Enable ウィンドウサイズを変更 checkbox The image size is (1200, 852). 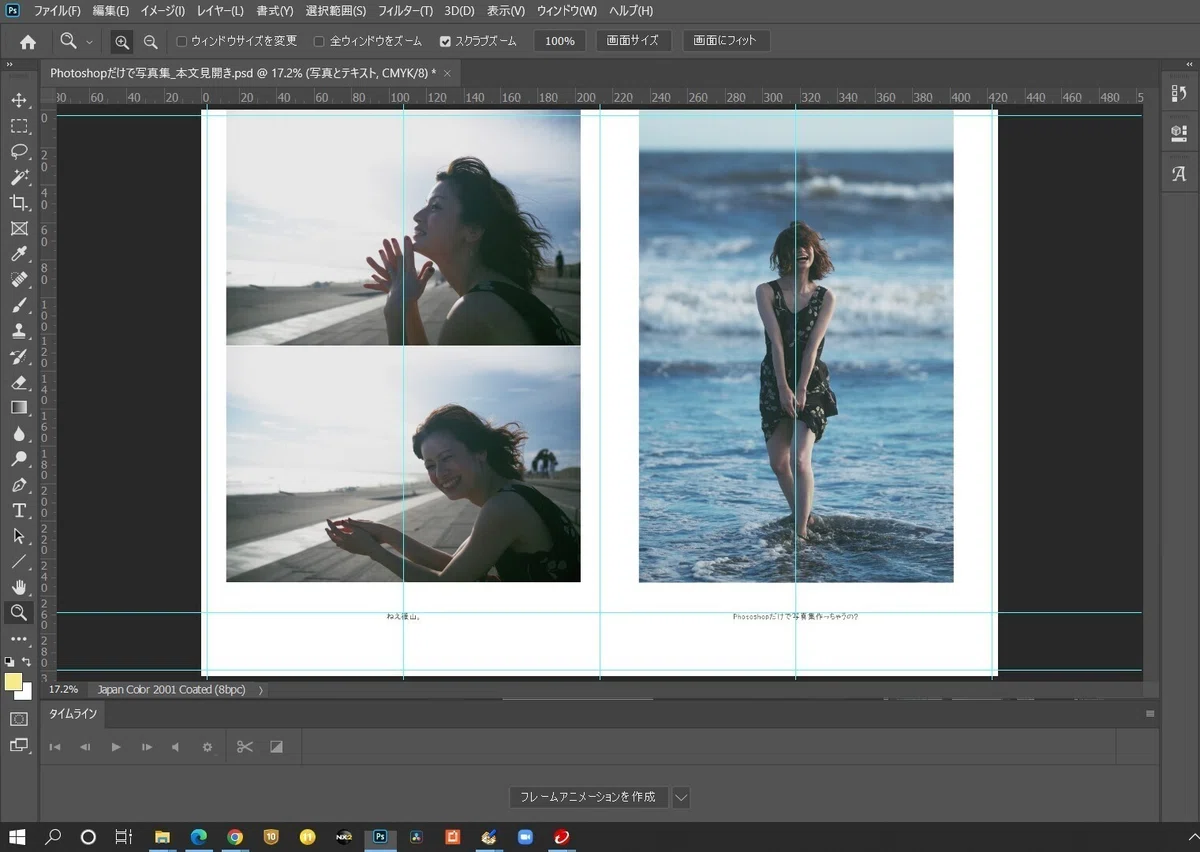[181, 42]
